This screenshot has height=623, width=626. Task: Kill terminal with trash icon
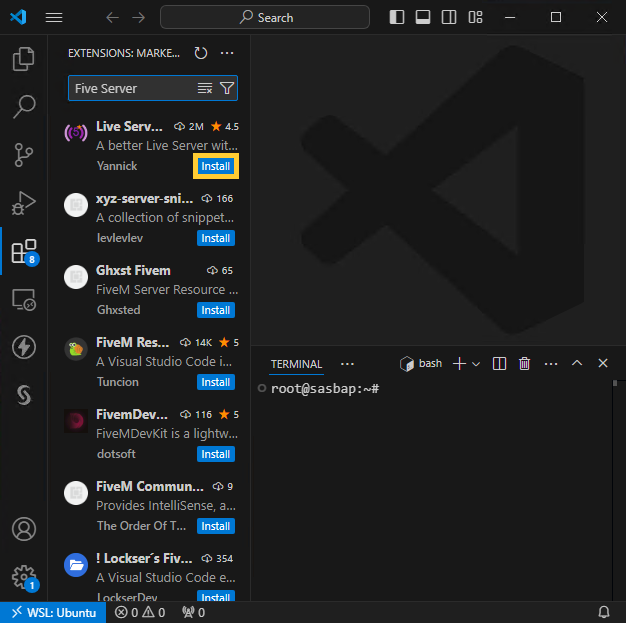point(524,363)
